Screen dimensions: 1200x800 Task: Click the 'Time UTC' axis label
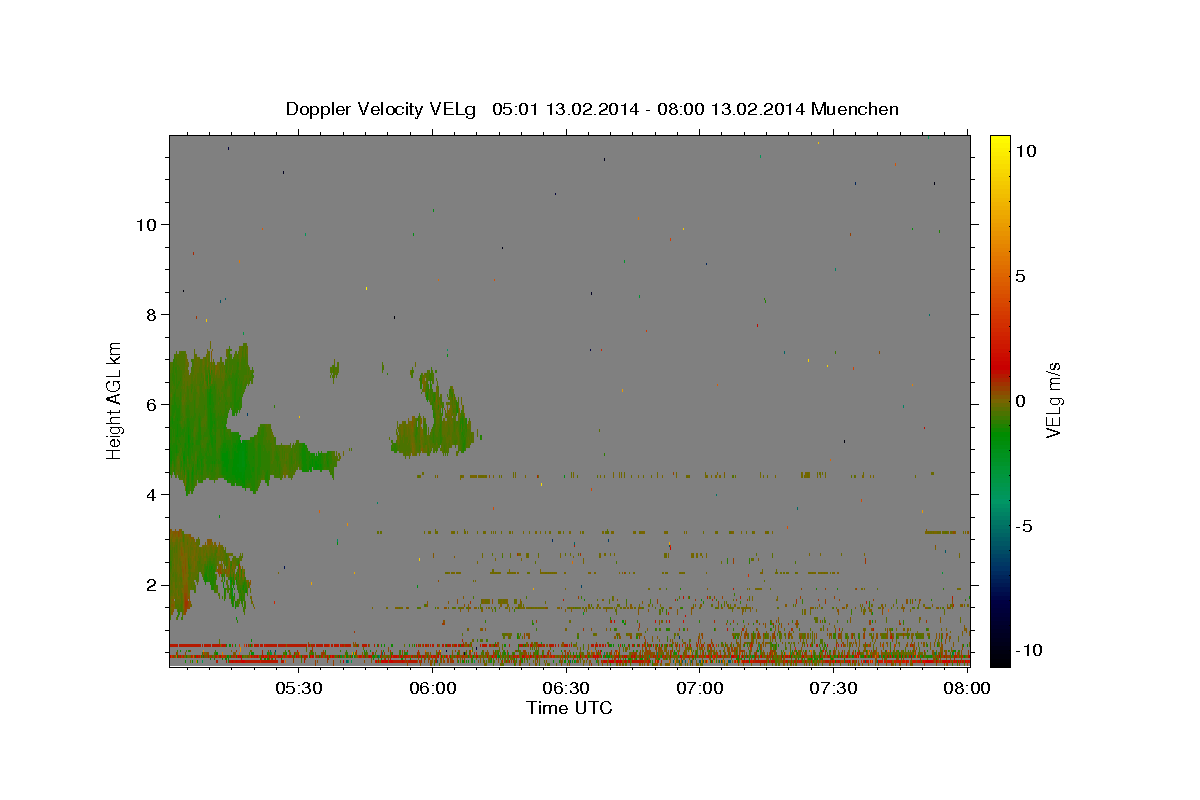coord(569,708)
